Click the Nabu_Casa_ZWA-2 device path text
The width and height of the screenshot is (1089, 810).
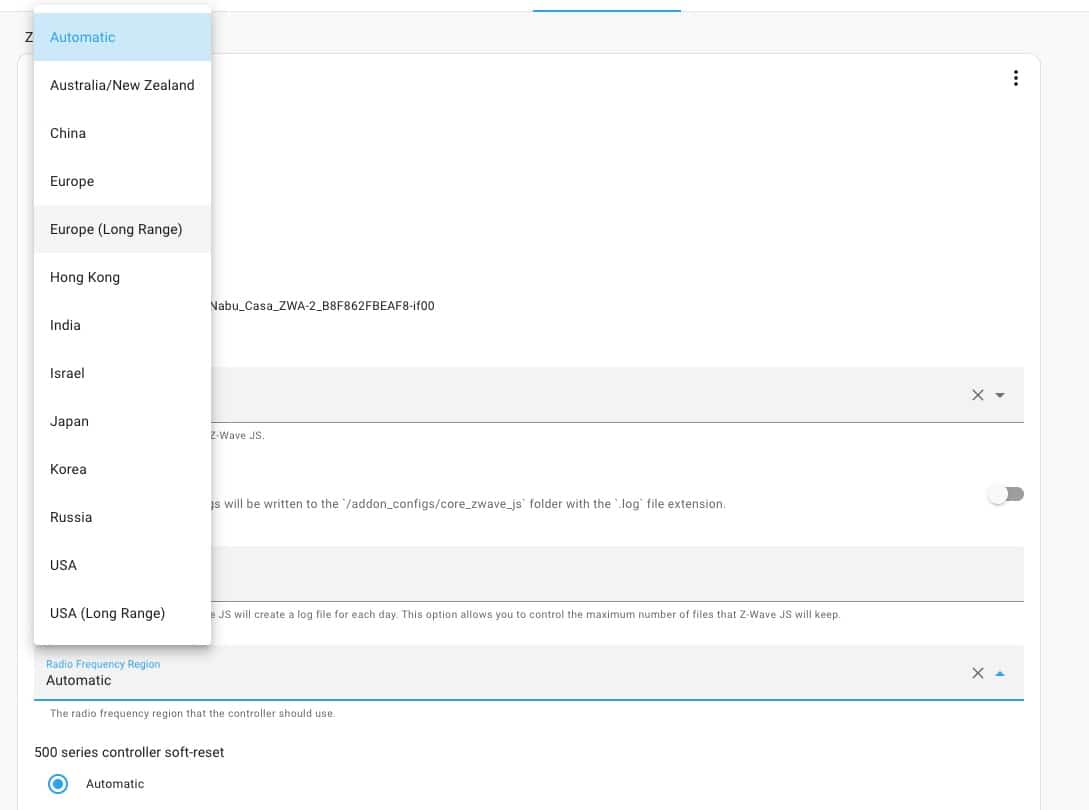click(322, 306)
